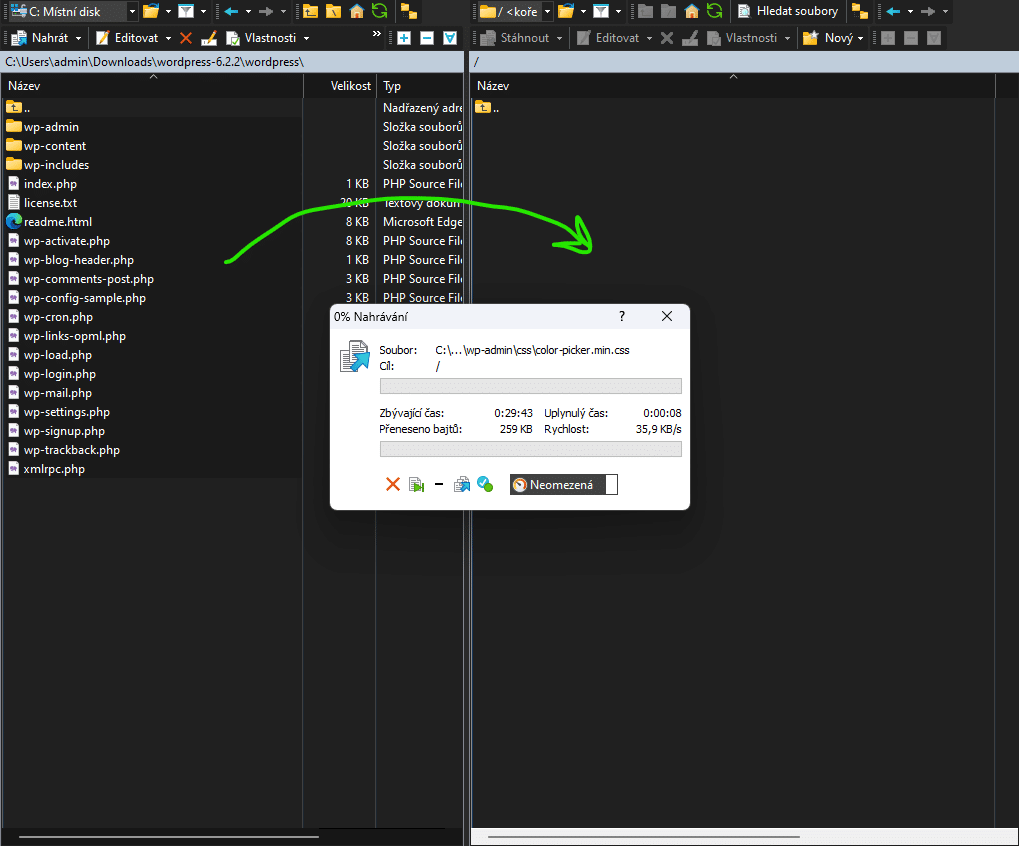Click the local Vlastnosti button

click(261, 38)
